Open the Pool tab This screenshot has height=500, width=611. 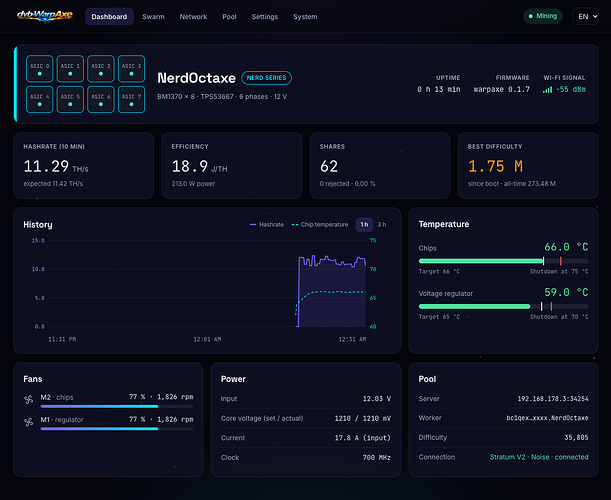pyautogui.click(x=229, y=17)
